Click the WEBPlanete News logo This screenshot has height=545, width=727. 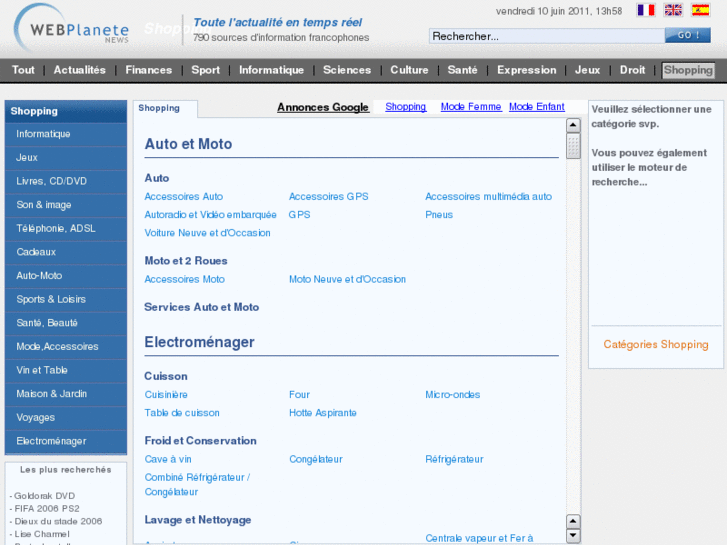pyautogui.click(x=73, y=29)
